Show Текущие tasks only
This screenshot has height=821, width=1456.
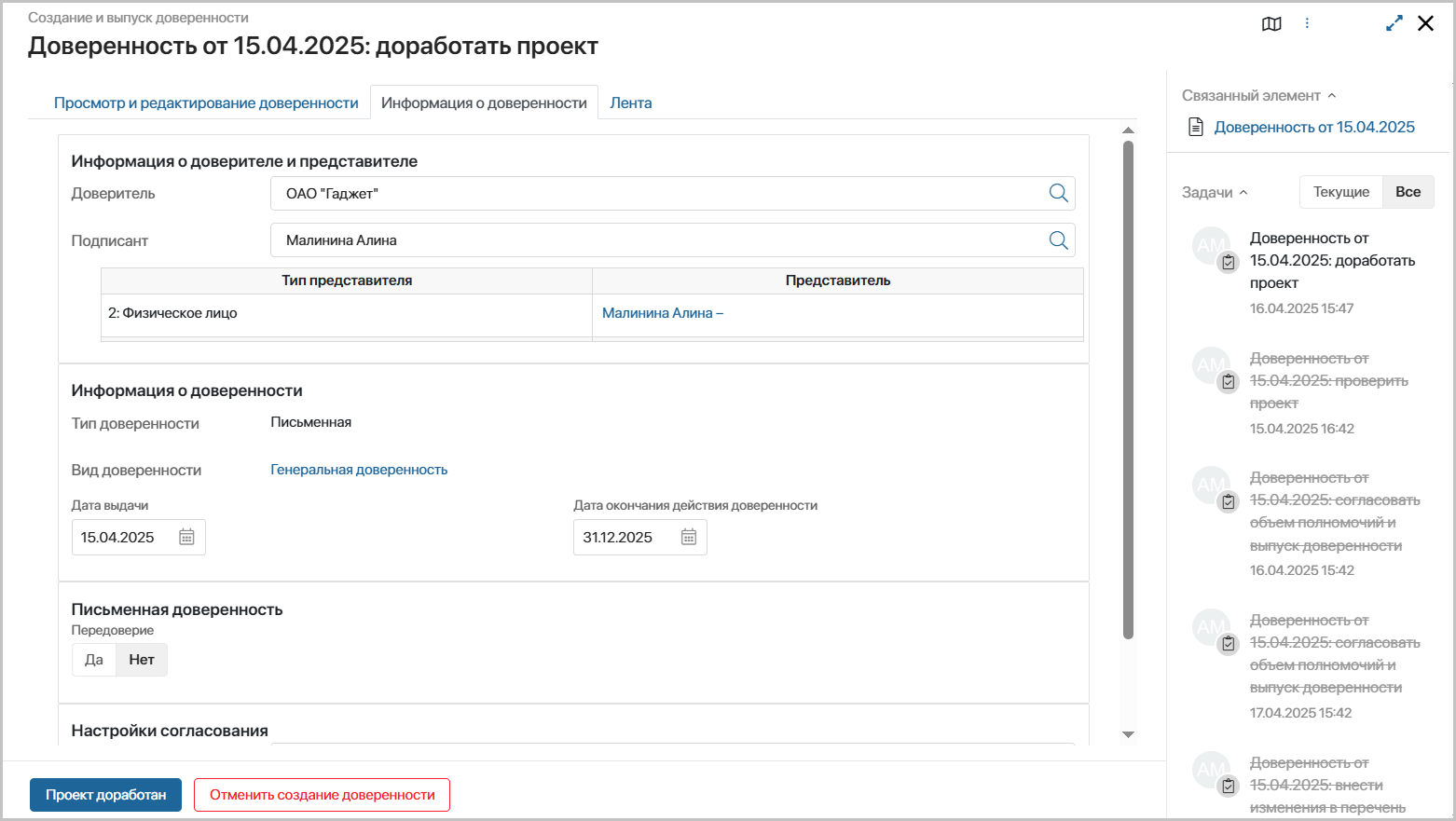1340,192
